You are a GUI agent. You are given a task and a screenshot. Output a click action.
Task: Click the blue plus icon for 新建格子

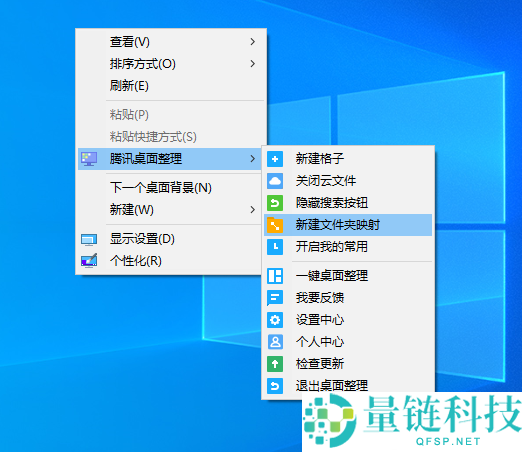pos(275,159)
